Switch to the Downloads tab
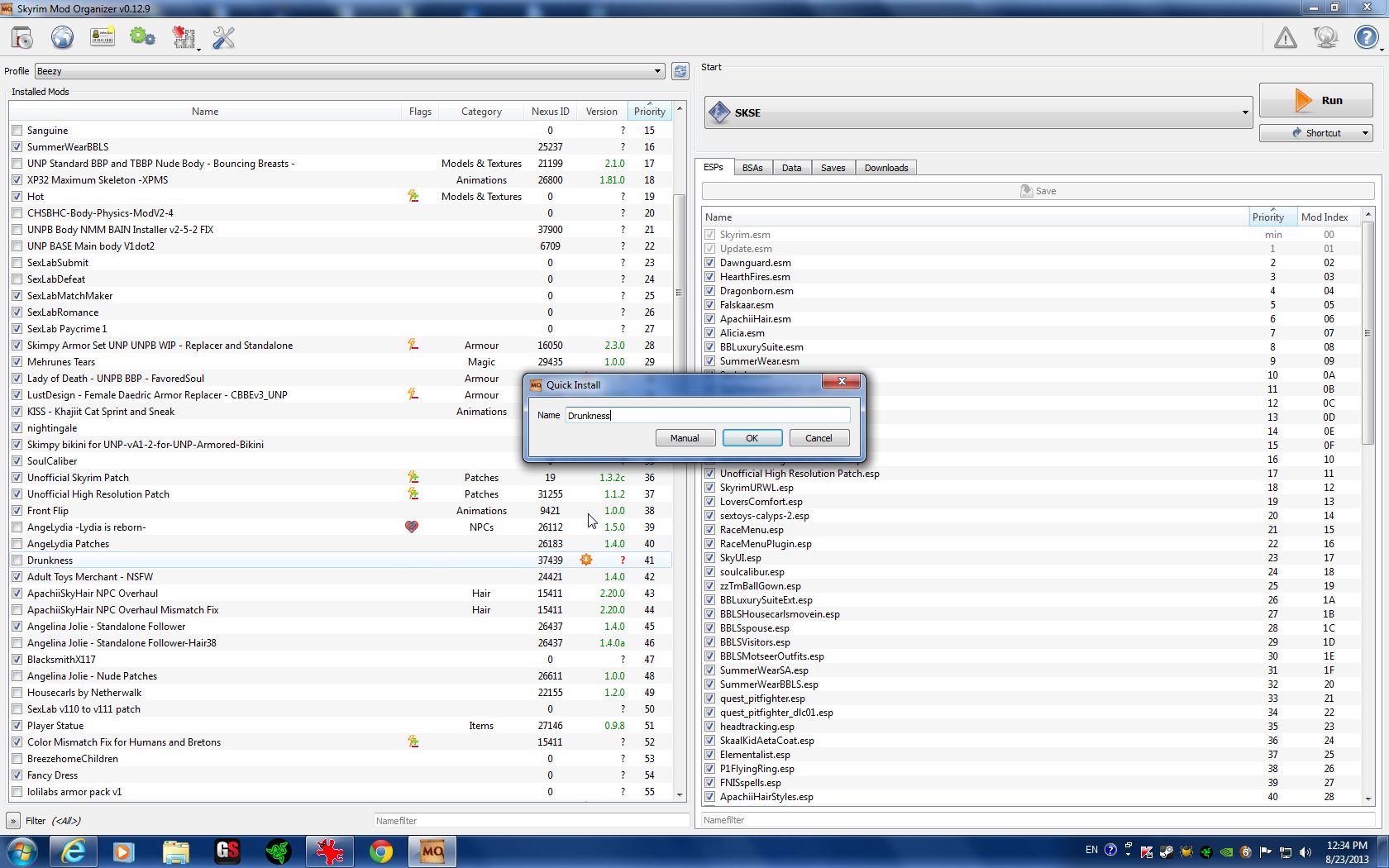1389x868 pixels. tap(885, 168)
